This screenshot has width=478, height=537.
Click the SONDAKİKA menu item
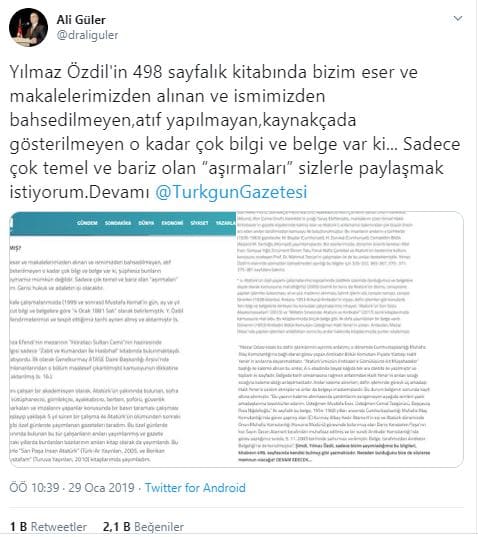pyautogui.click(x=118, y=223)
